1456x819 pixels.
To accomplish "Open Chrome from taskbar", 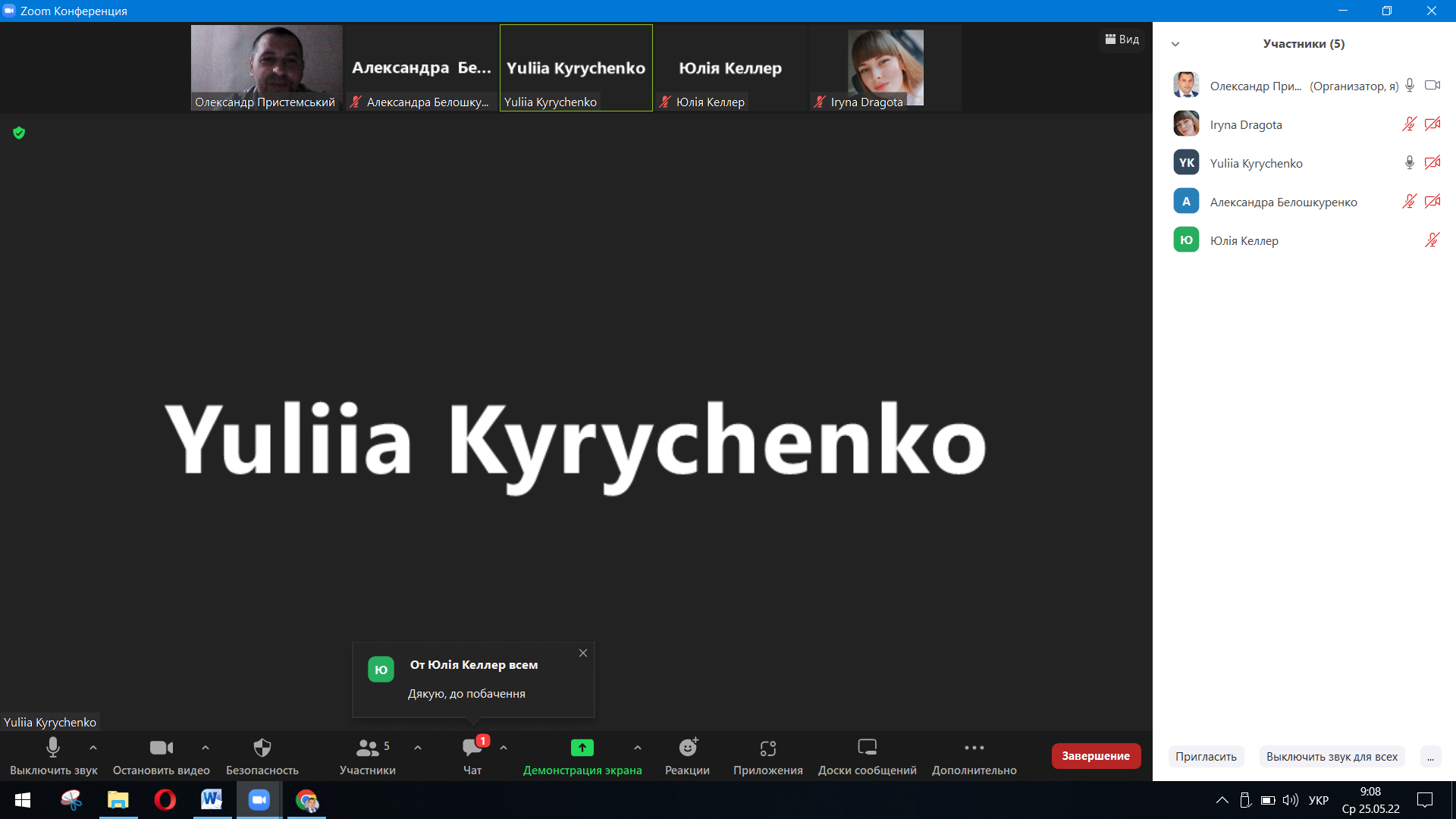I will (x=306, y=800).
